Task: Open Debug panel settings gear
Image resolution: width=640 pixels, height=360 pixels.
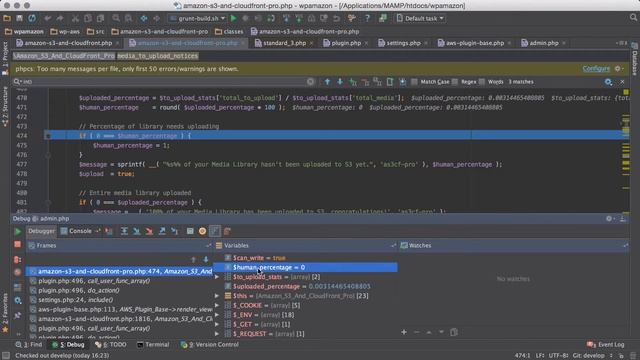Action: tap(609, 219)
